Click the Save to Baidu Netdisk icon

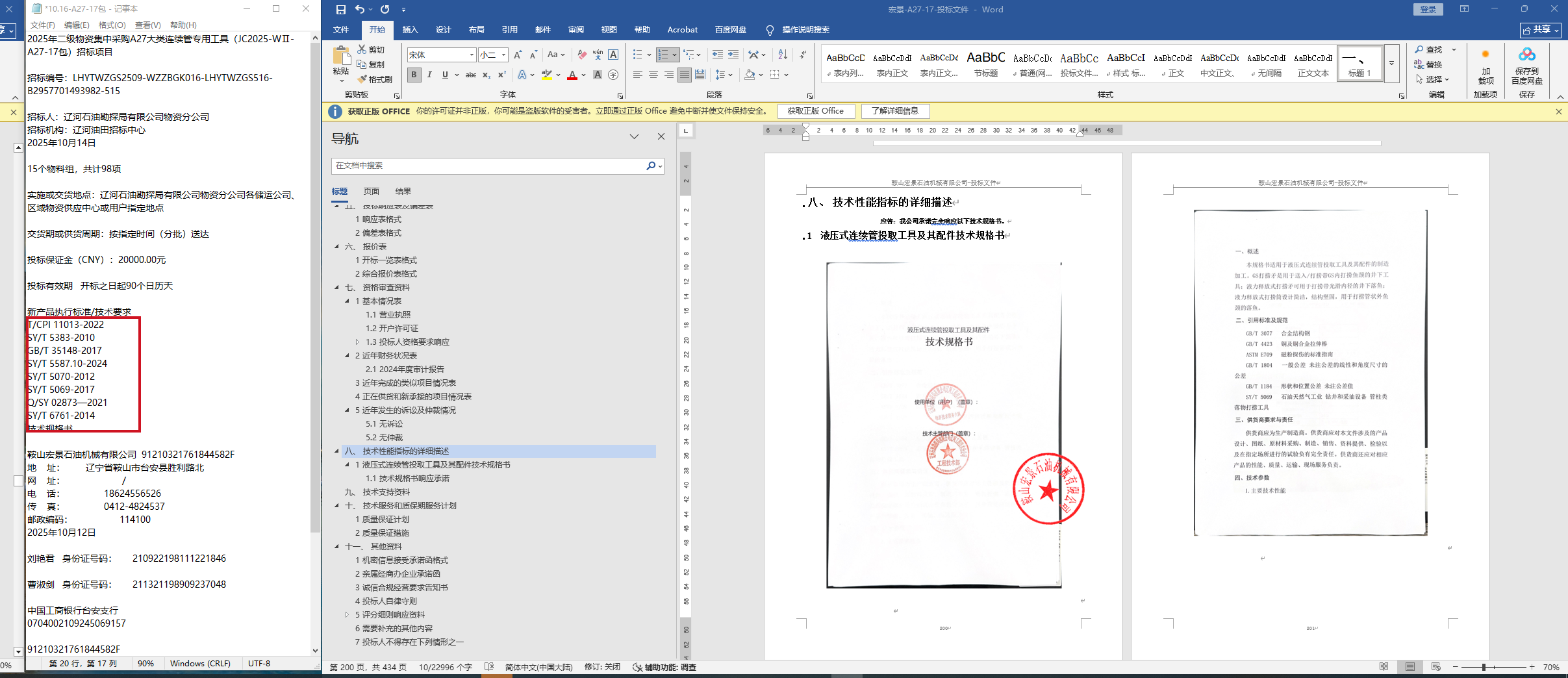coord(1527,55)
